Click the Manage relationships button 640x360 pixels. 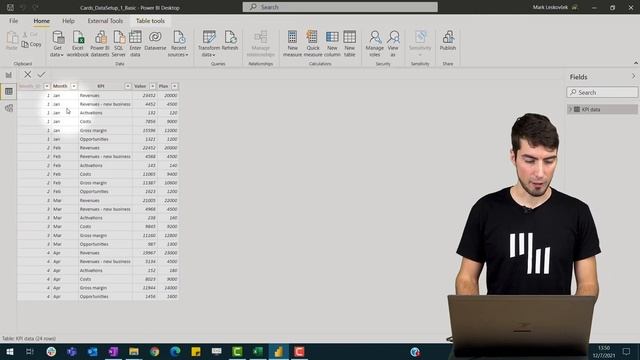pos(260,43)
